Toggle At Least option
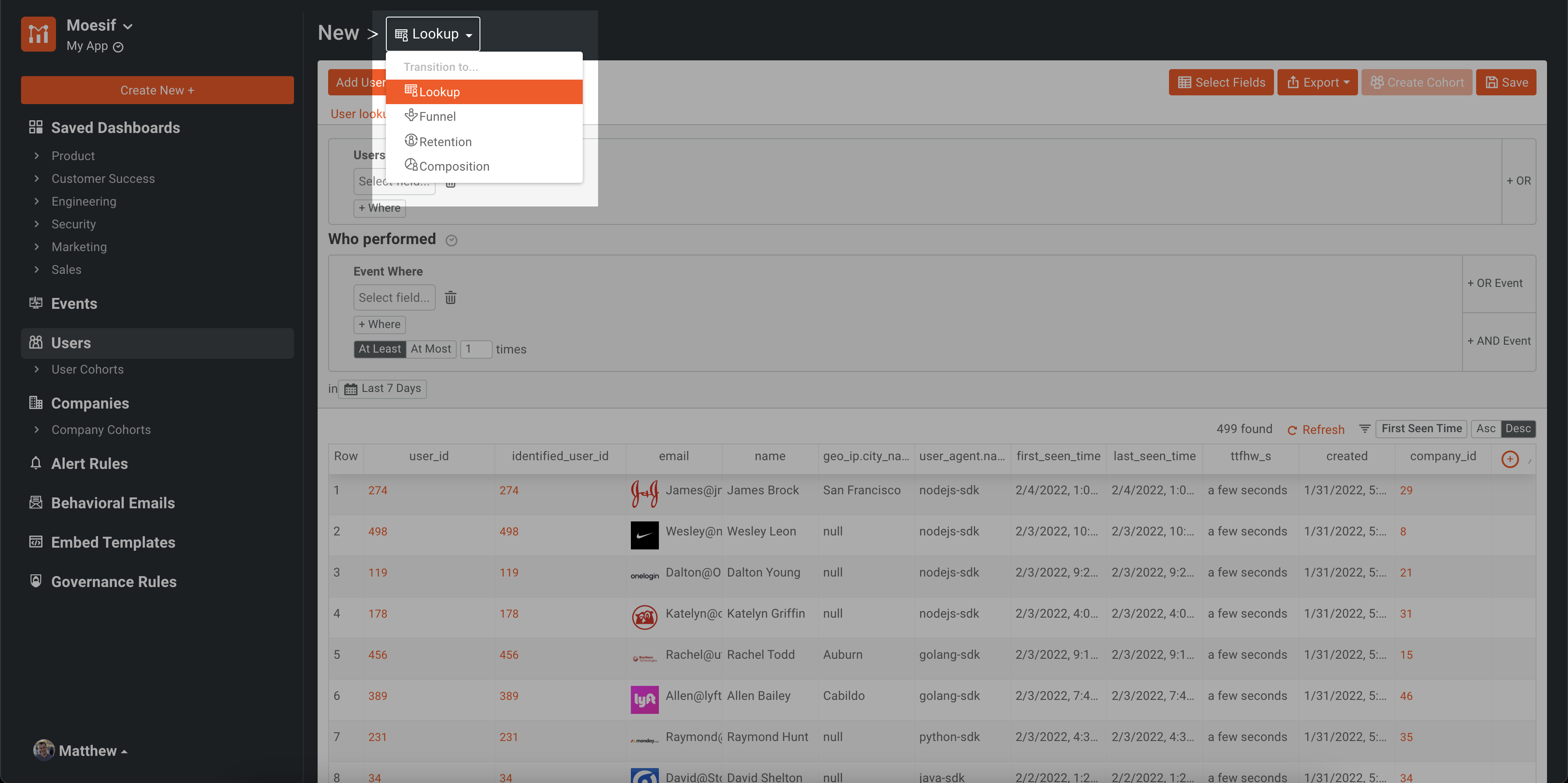 (x=379, y=349)
